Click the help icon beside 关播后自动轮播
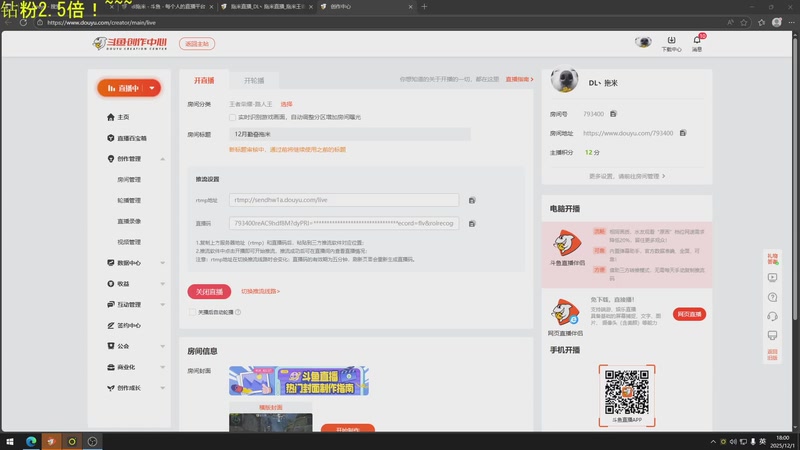The width and height of the screenshot is (800, 450). [238, 312]
